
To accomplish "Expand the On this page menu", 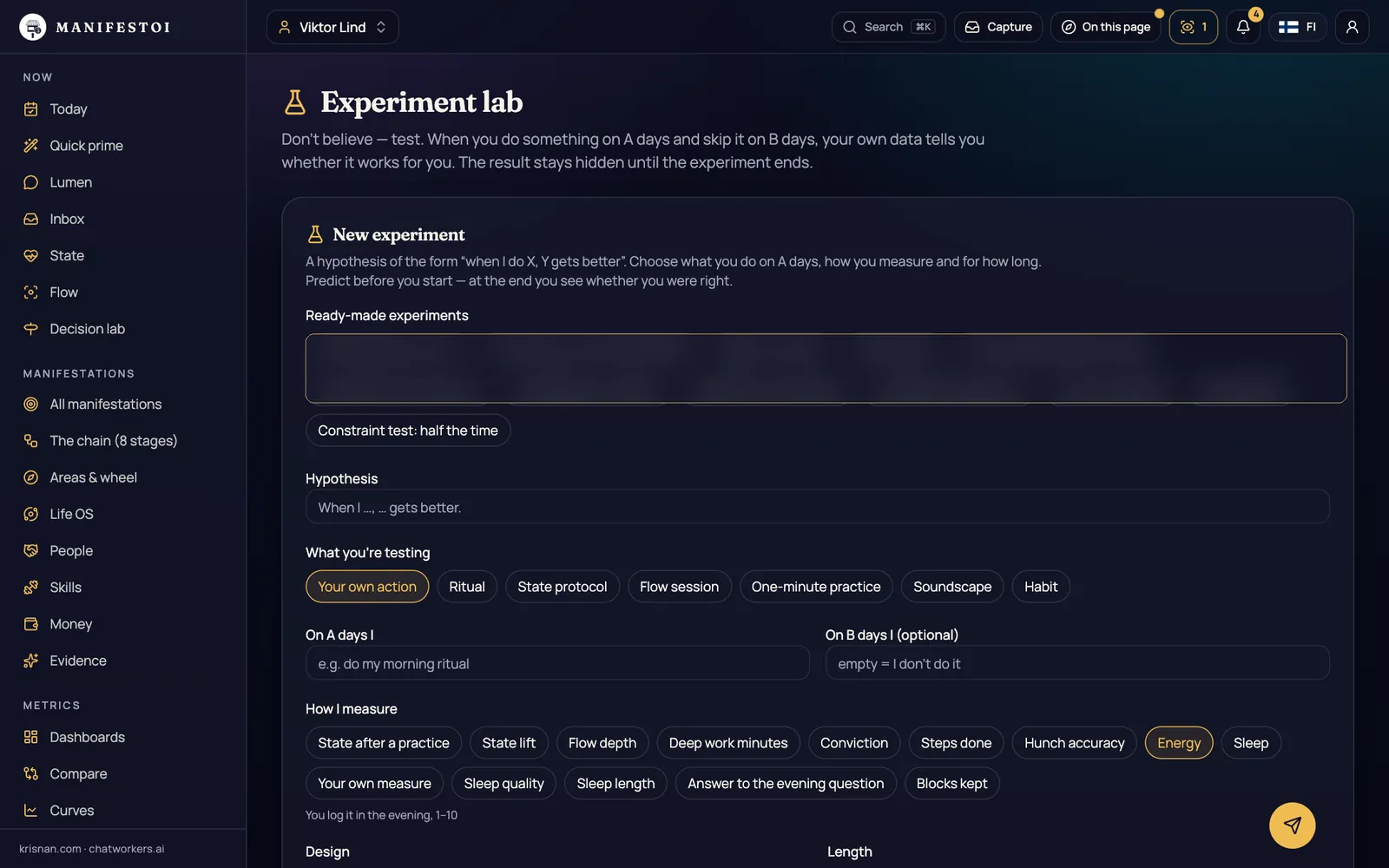I will tap(1106, 27).
